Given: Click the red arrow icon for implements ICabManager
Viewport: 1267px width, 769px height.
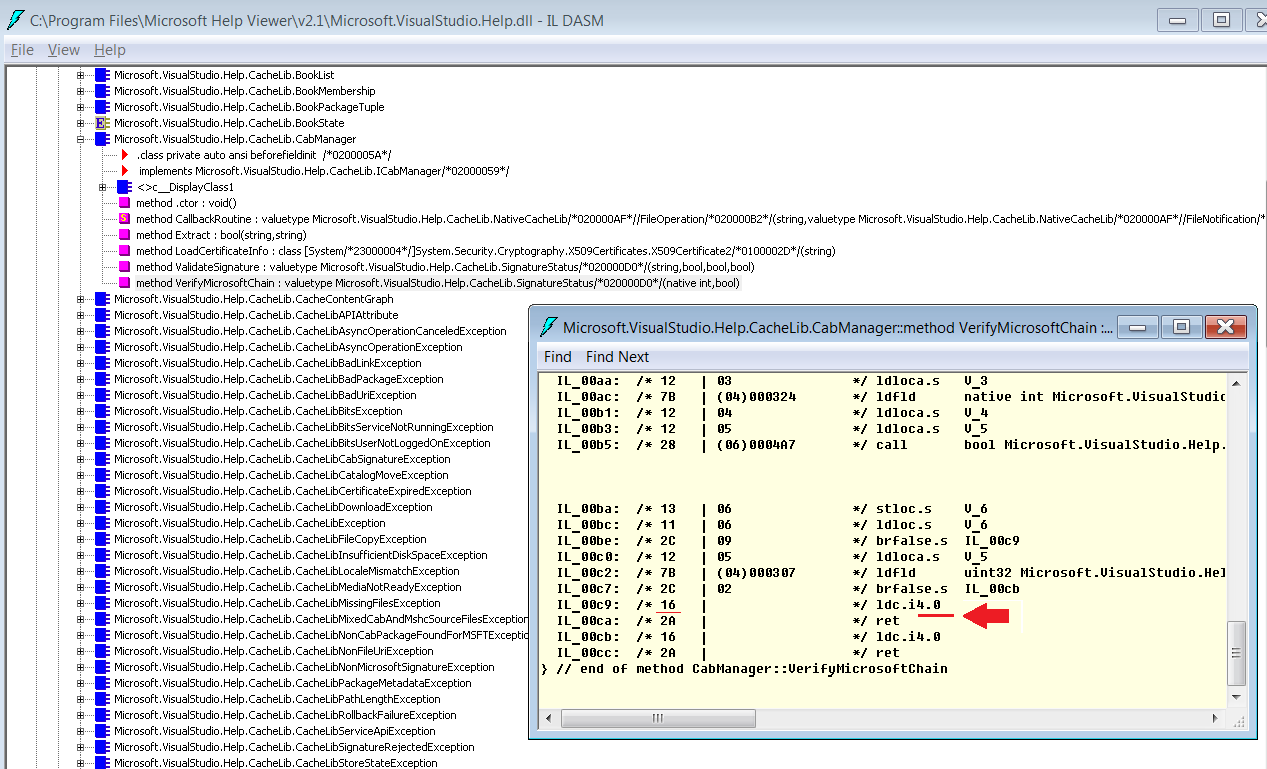Looking at the screenshot, I should tap(125, 171).
